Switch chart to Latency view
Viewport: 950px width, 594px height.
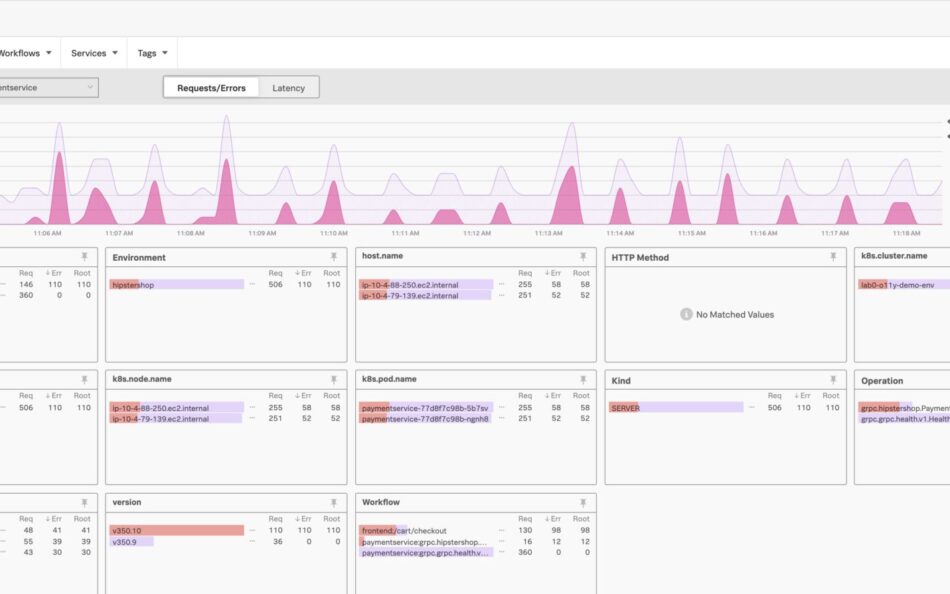click(288, 88)
